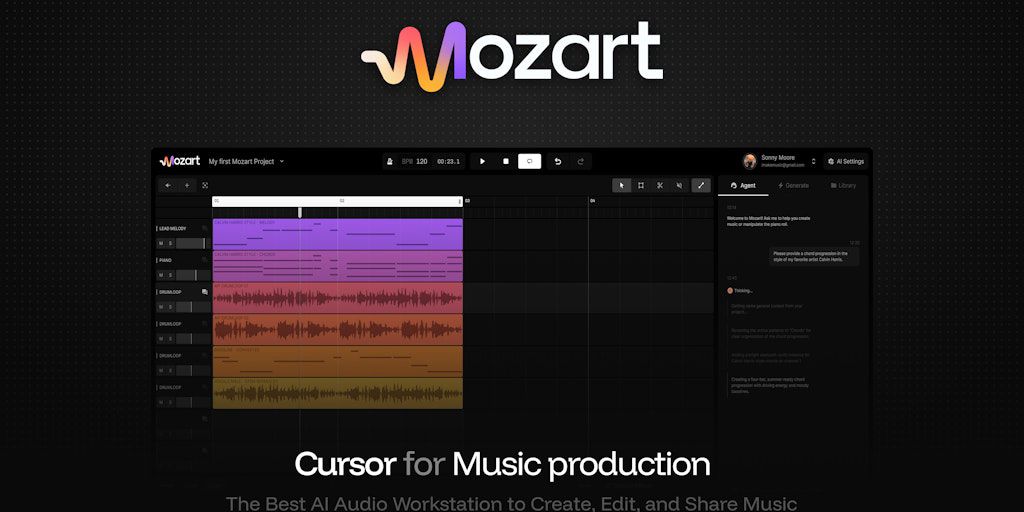The image size is (1024, 512).
Task: Click the Mozart logo in the app header
Action: coord(180,161)
